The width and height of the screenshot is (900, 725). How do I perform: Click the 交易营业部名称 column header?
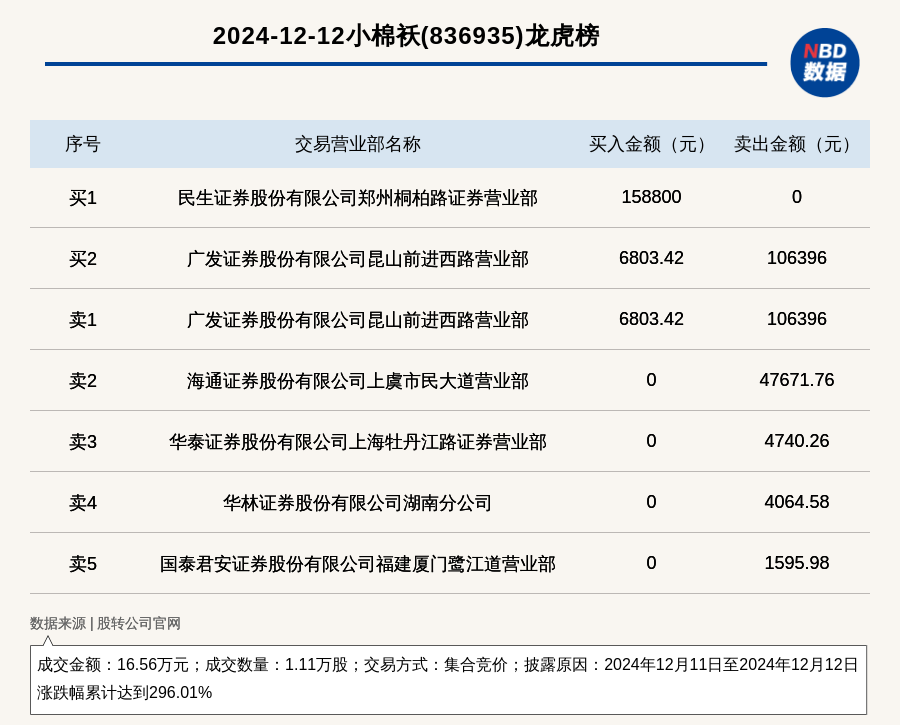pyautogui.click(x=358, y=144)
